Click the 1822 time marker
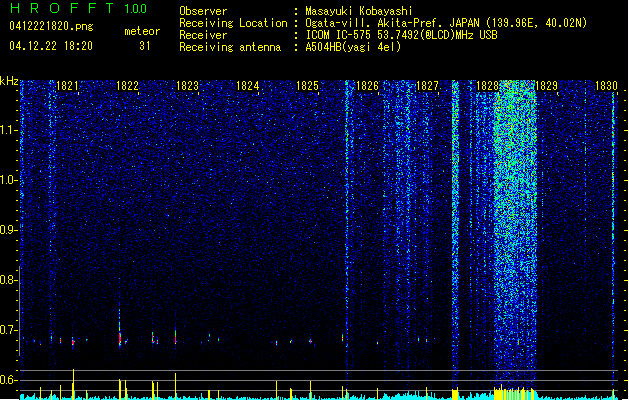This screenshot has width=629, height=400. (127, 86)
